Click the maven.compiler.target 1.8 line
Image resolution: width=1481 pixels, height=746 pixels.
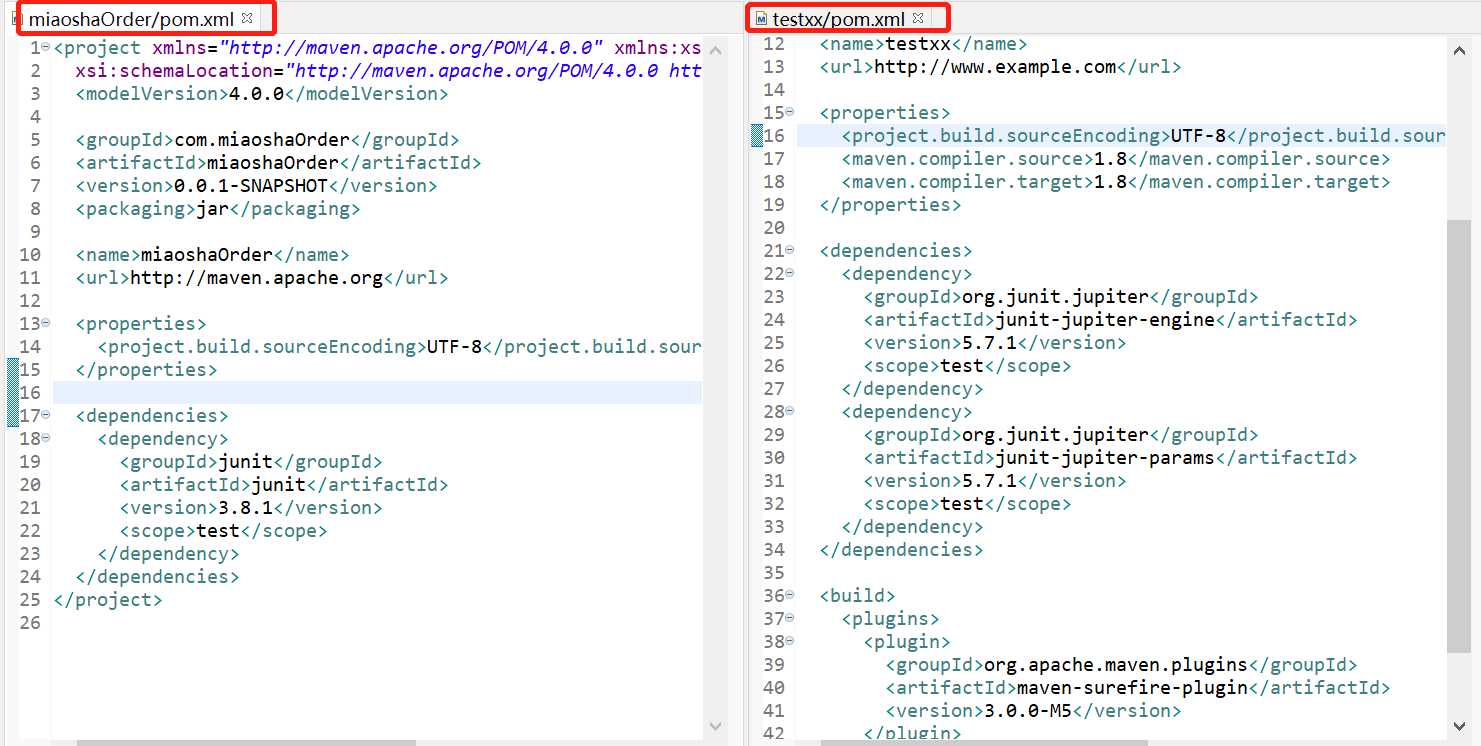pos(1115,182)
